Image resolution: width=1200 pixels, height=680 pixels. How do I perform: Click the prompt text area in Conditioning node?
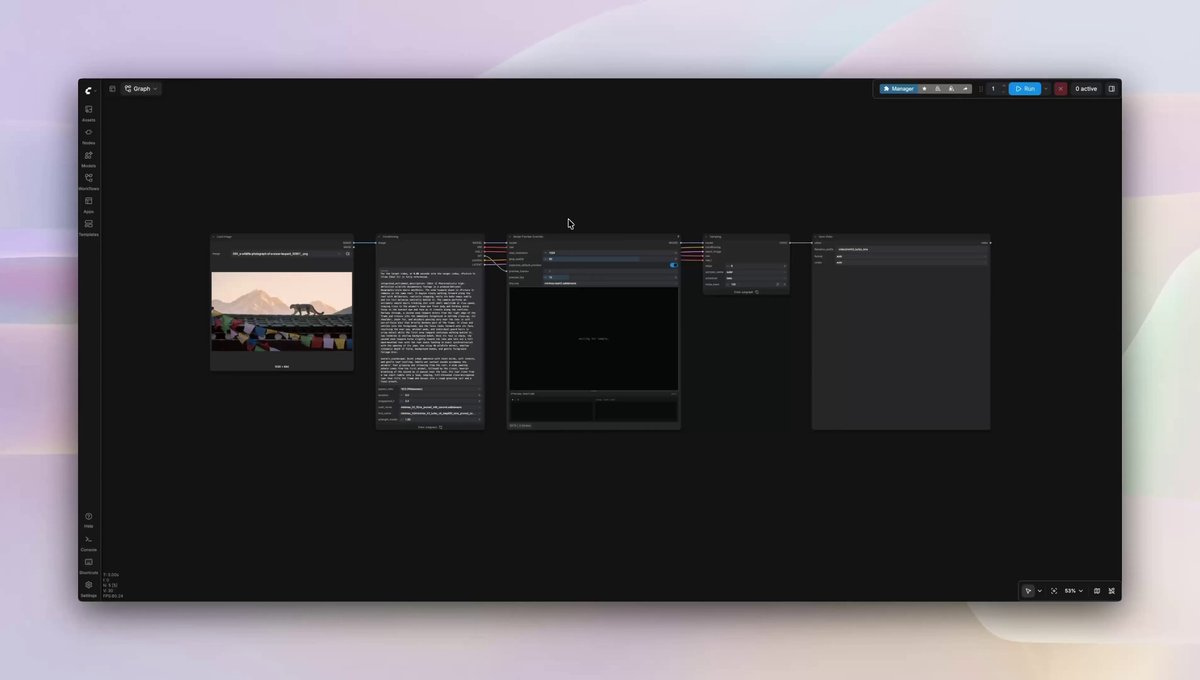point(430,326)
